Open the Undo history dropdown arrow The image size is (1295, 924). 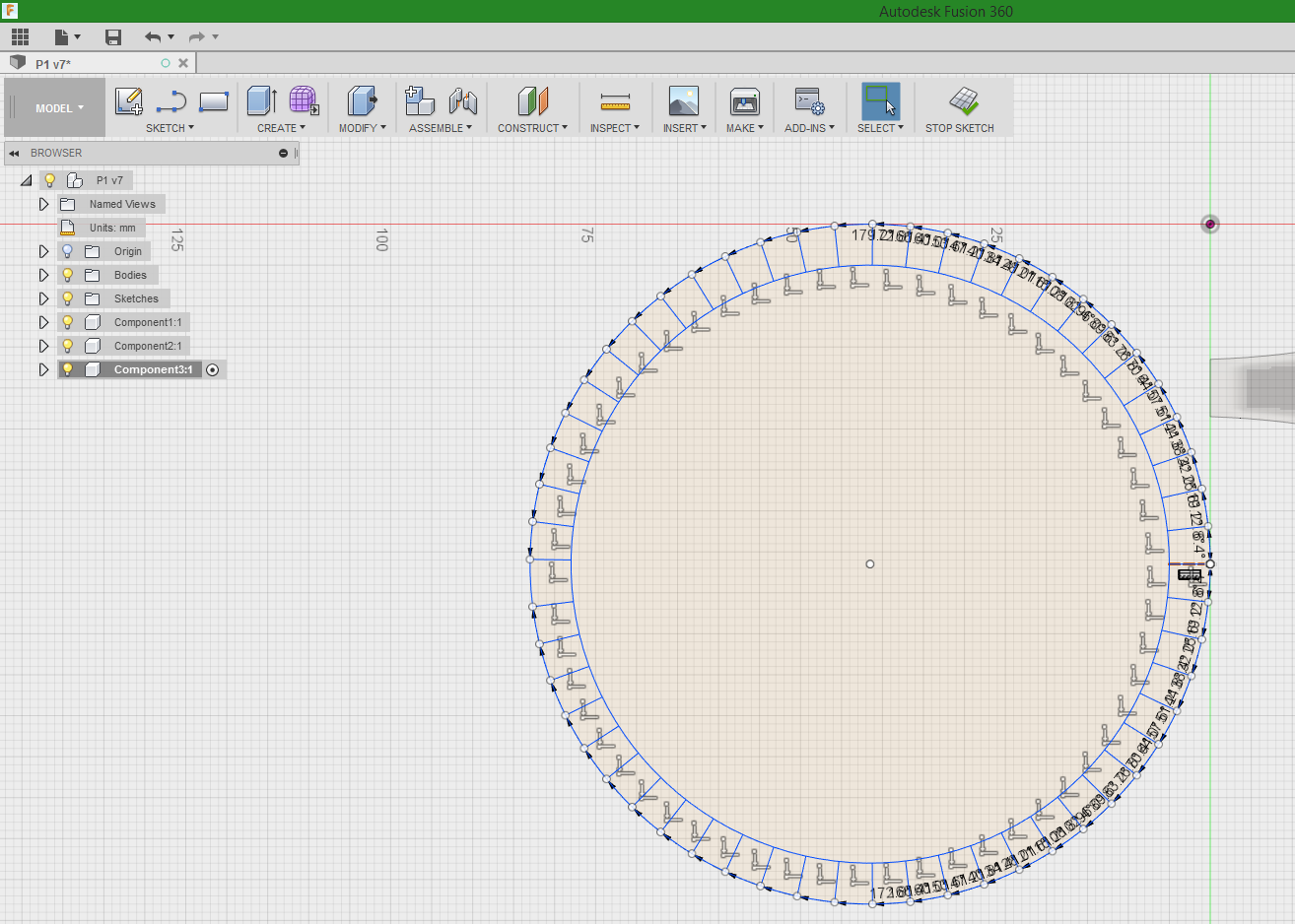pos(171,37)
